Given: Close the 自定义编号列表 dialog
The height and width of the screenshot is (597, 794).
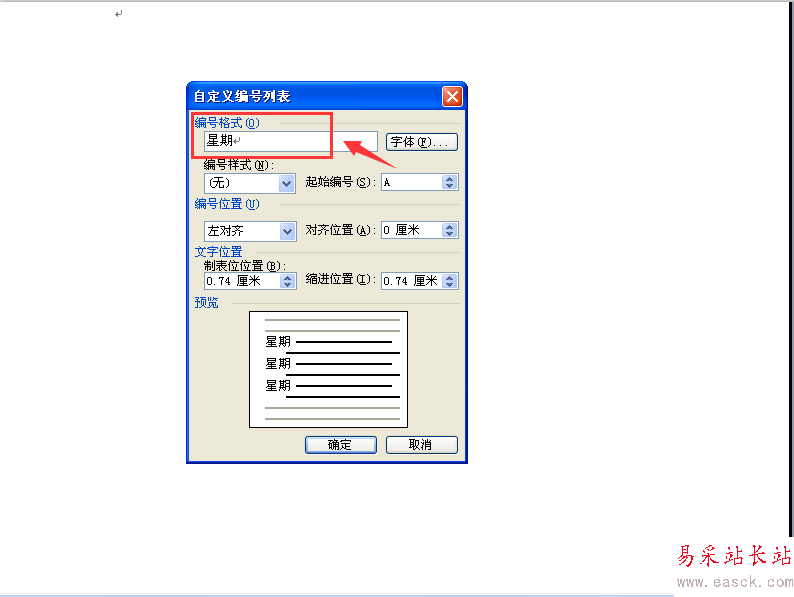Looking at the screenshot, I should pyautogui.click(x=452, y=96).
